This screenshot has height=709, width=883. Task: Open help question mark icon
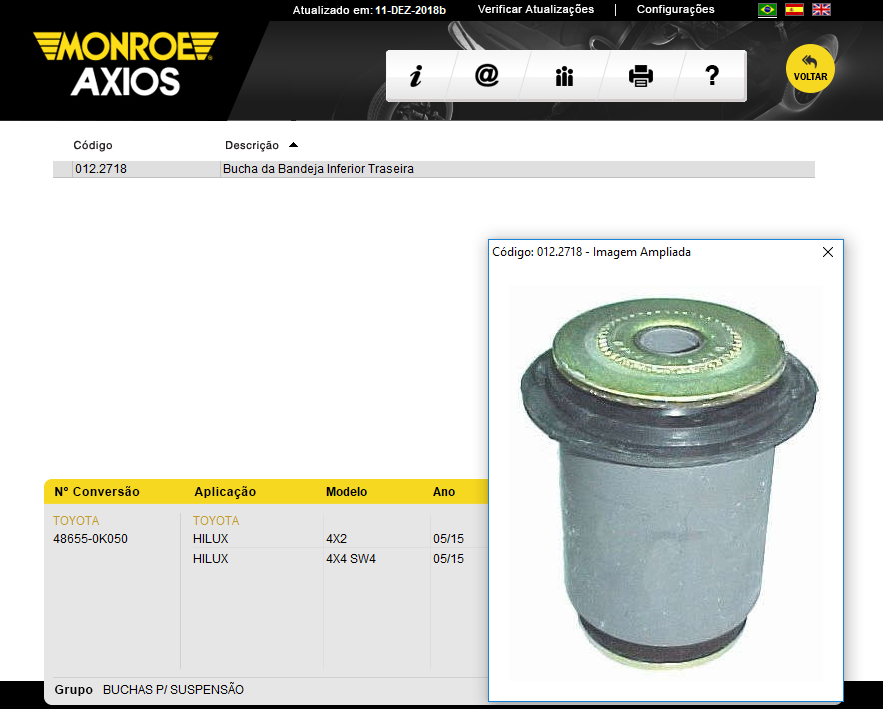tap(712, 77)
